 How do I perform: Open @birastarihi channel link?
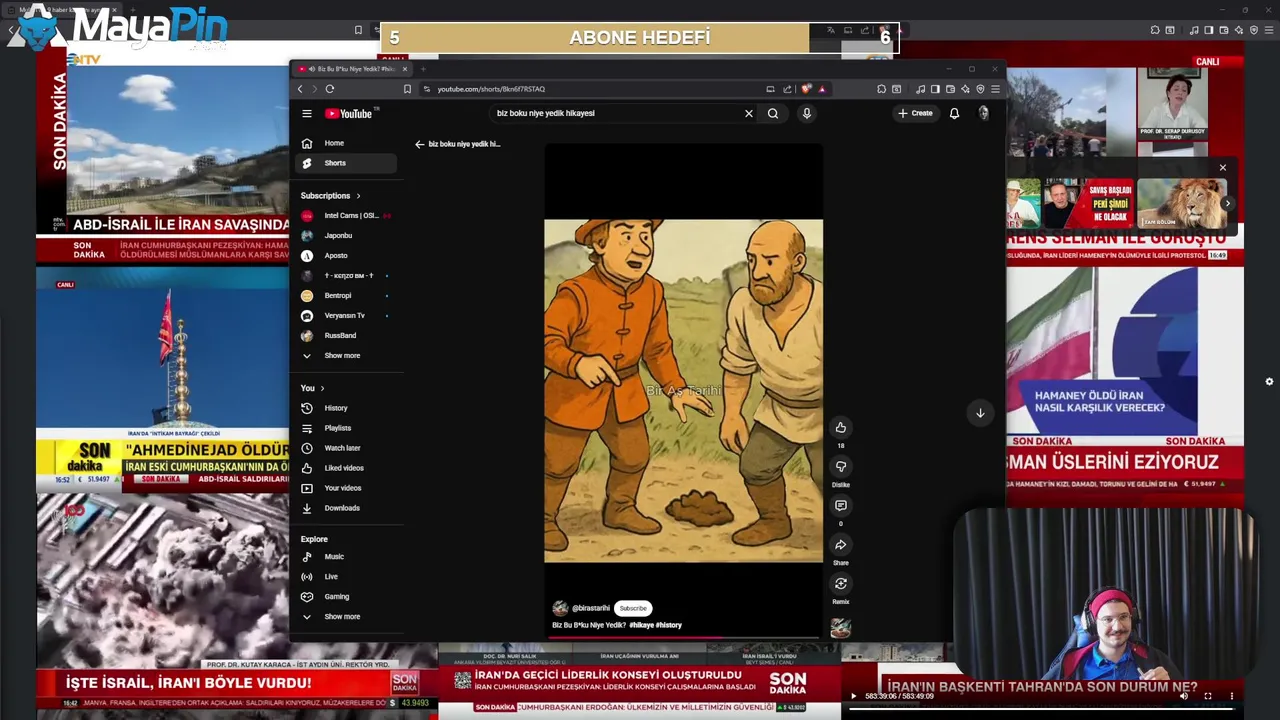(590, 608)
